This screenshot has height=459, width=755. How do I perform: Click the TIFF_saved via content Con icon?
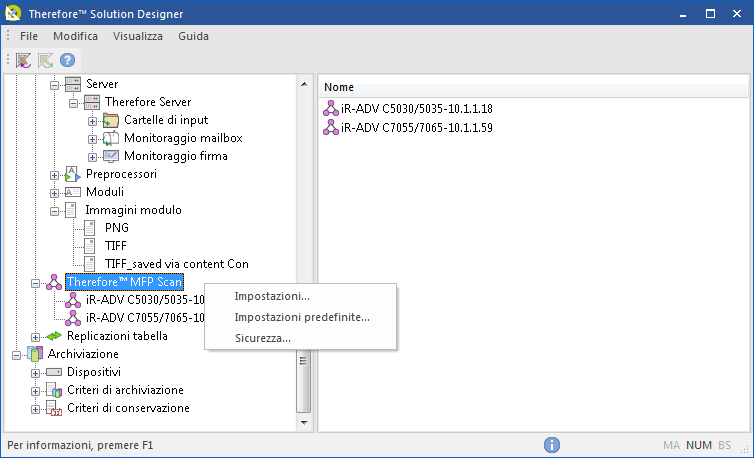[90, 264]
